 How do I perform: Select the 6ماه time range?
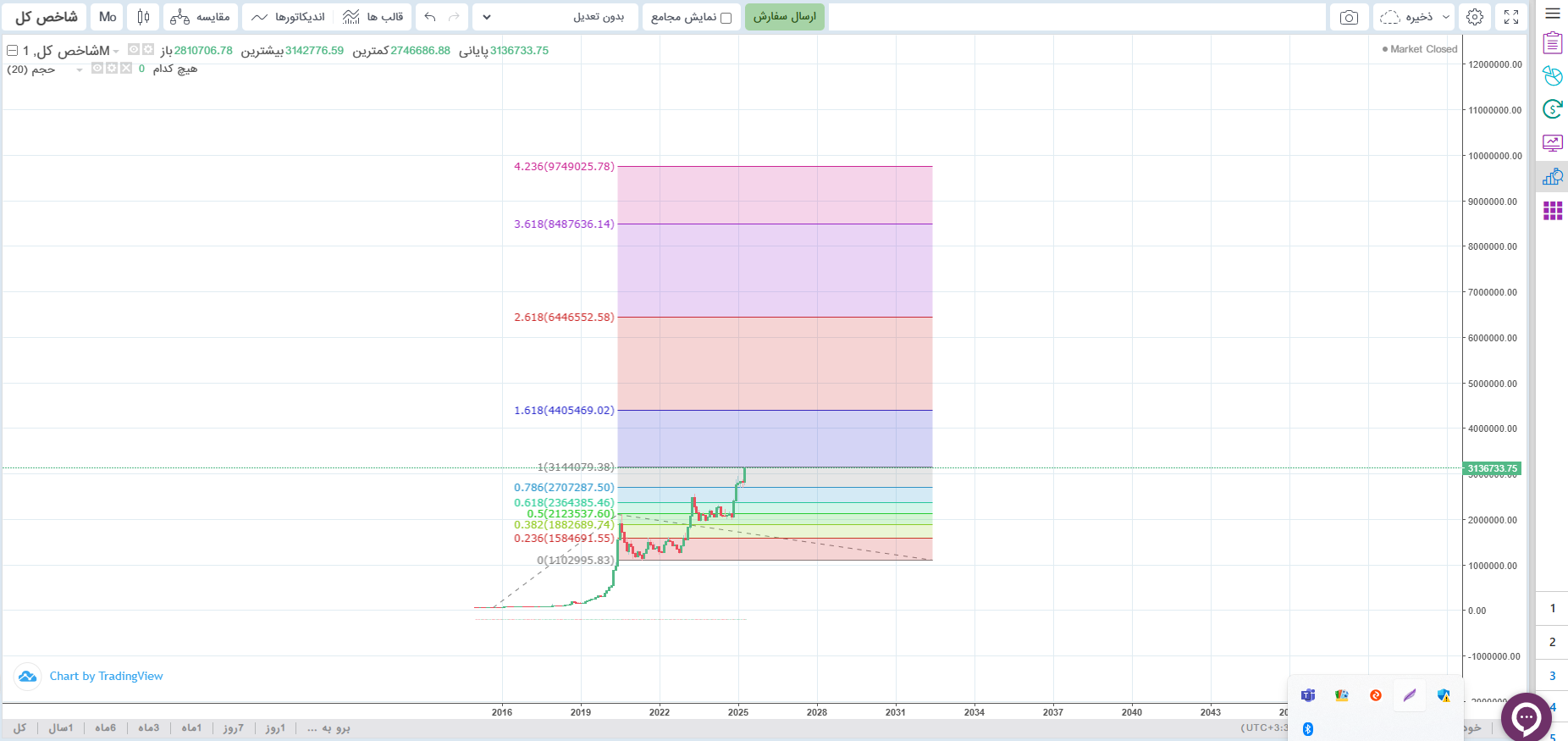coord(105,728)
